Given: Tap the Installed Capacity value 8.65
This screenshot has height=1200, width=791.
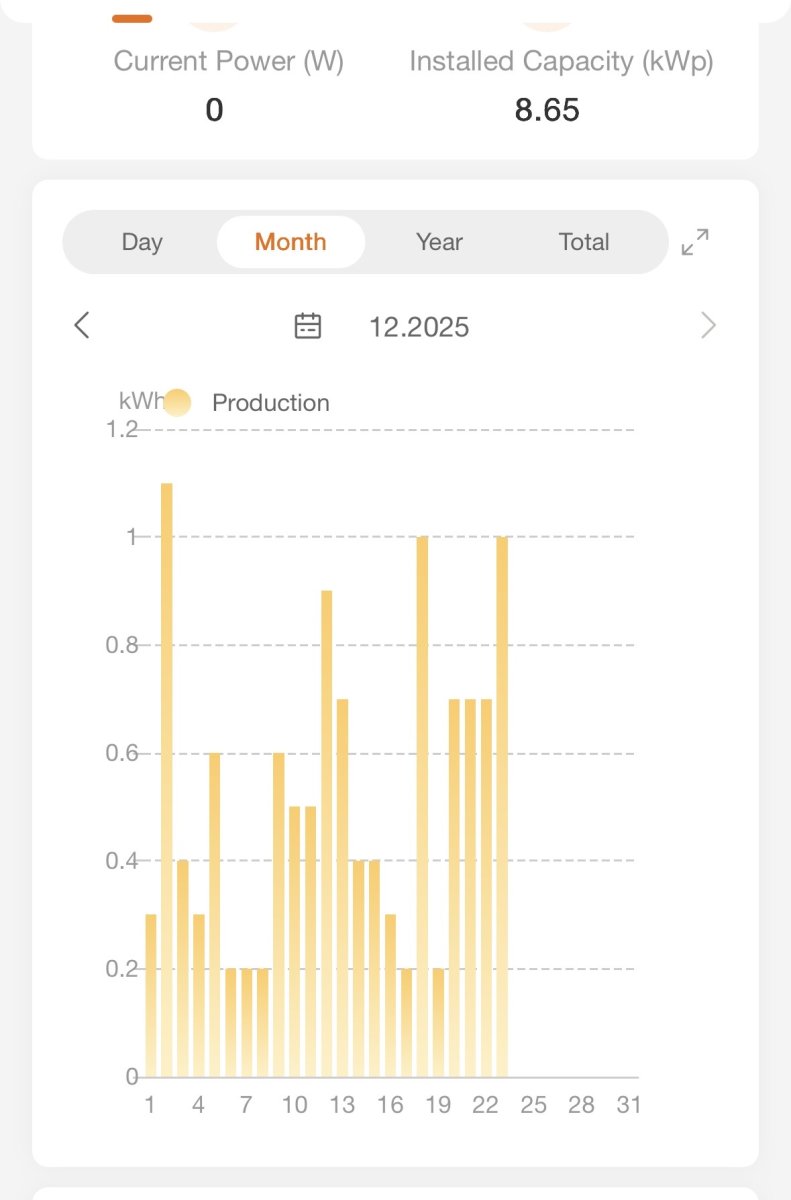Looking at the screenshot, I should [547, 110].
